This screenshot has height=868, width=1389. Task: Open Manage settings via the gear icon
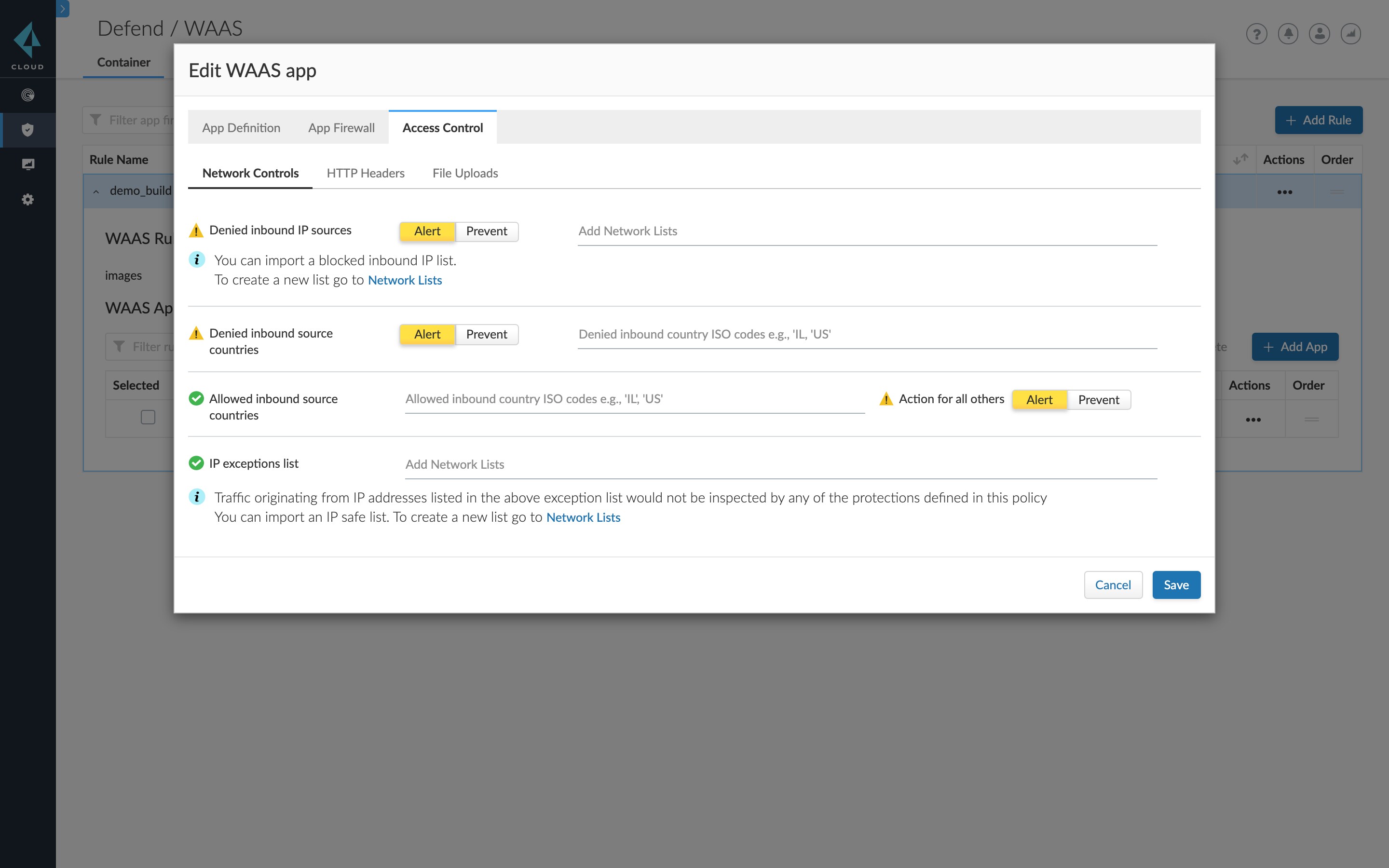[x=27, y=199]
